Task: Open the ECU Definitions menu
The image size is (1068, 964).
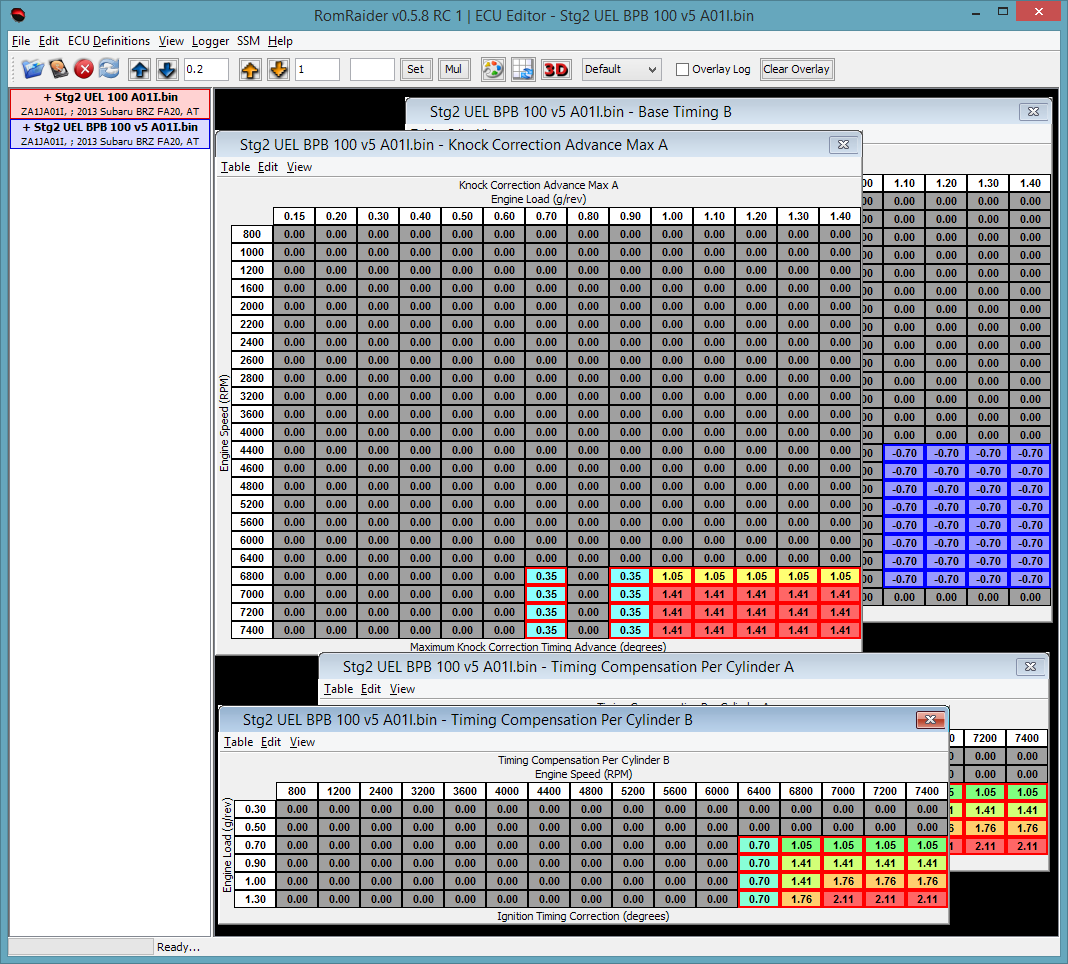Action: pyautogui.click(x=109, y=41)
